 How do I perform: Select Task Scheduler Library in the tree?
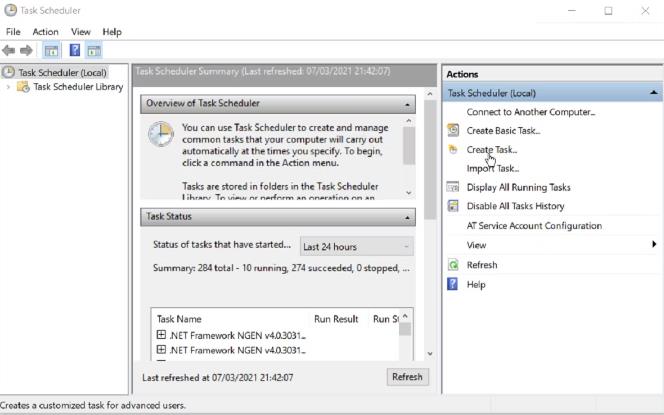click(x=78, y=87)
